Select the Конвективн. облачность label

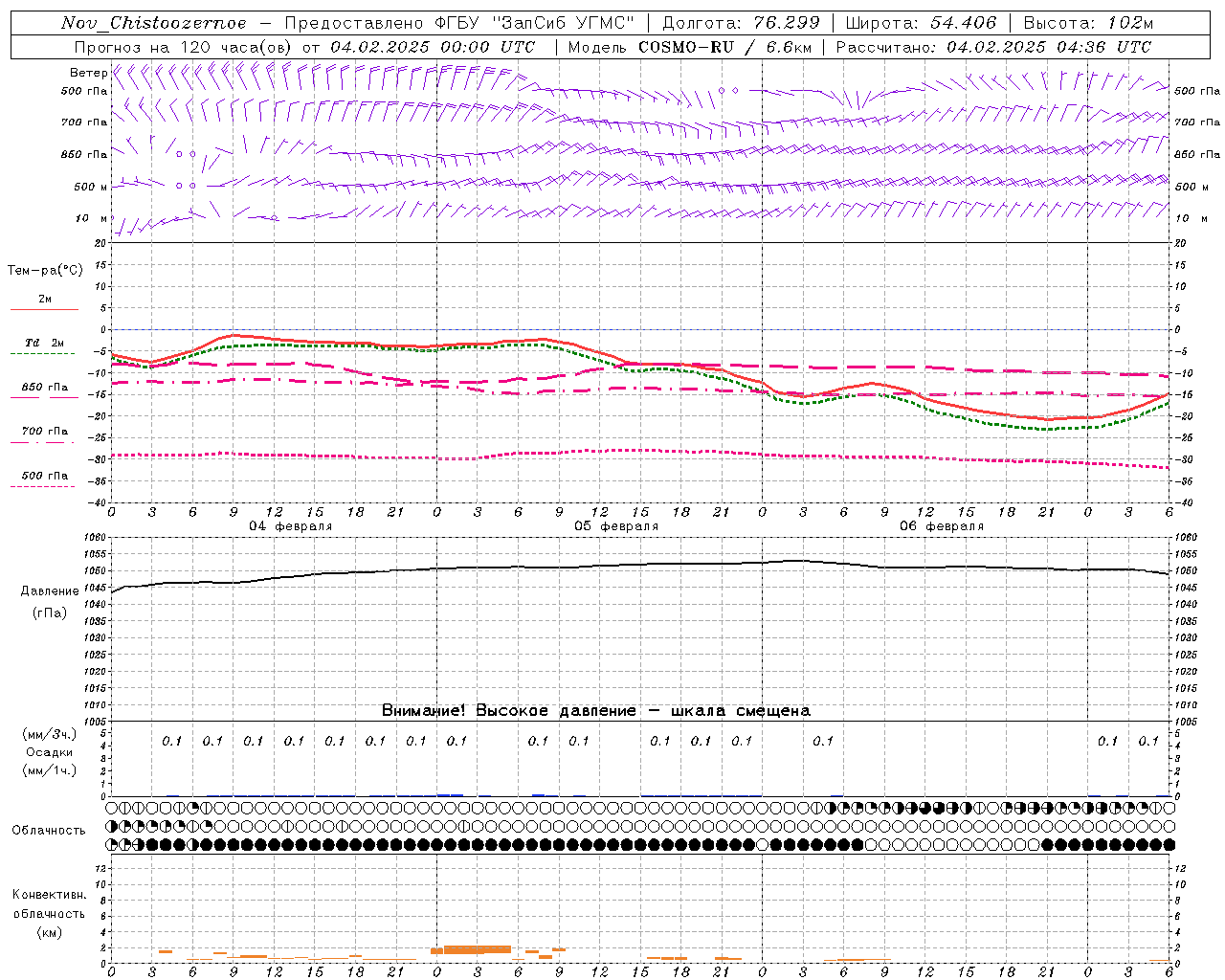tap(49, 904)
